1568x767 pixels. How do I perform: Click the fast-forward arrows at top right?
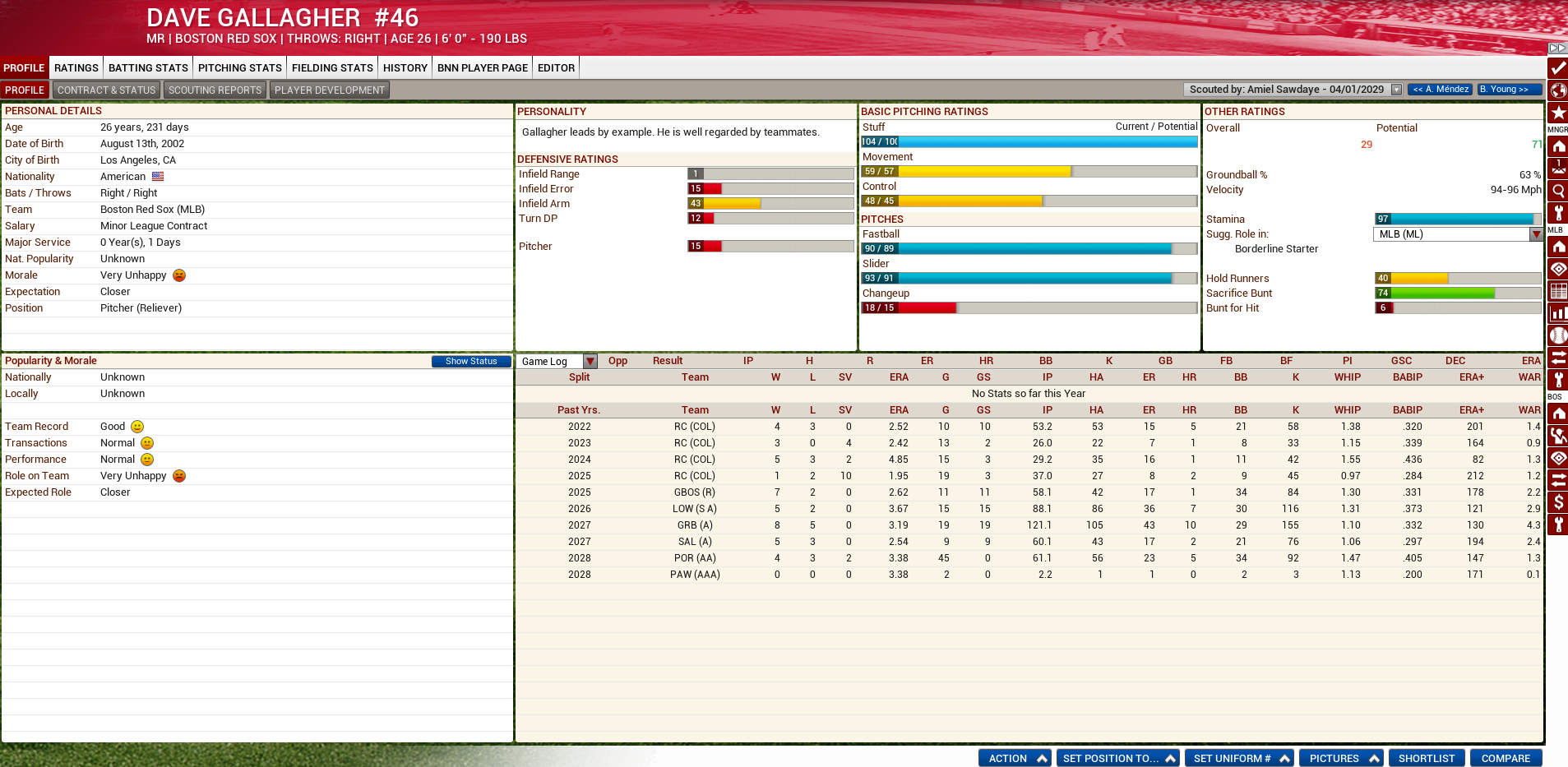coord(1557,48)
